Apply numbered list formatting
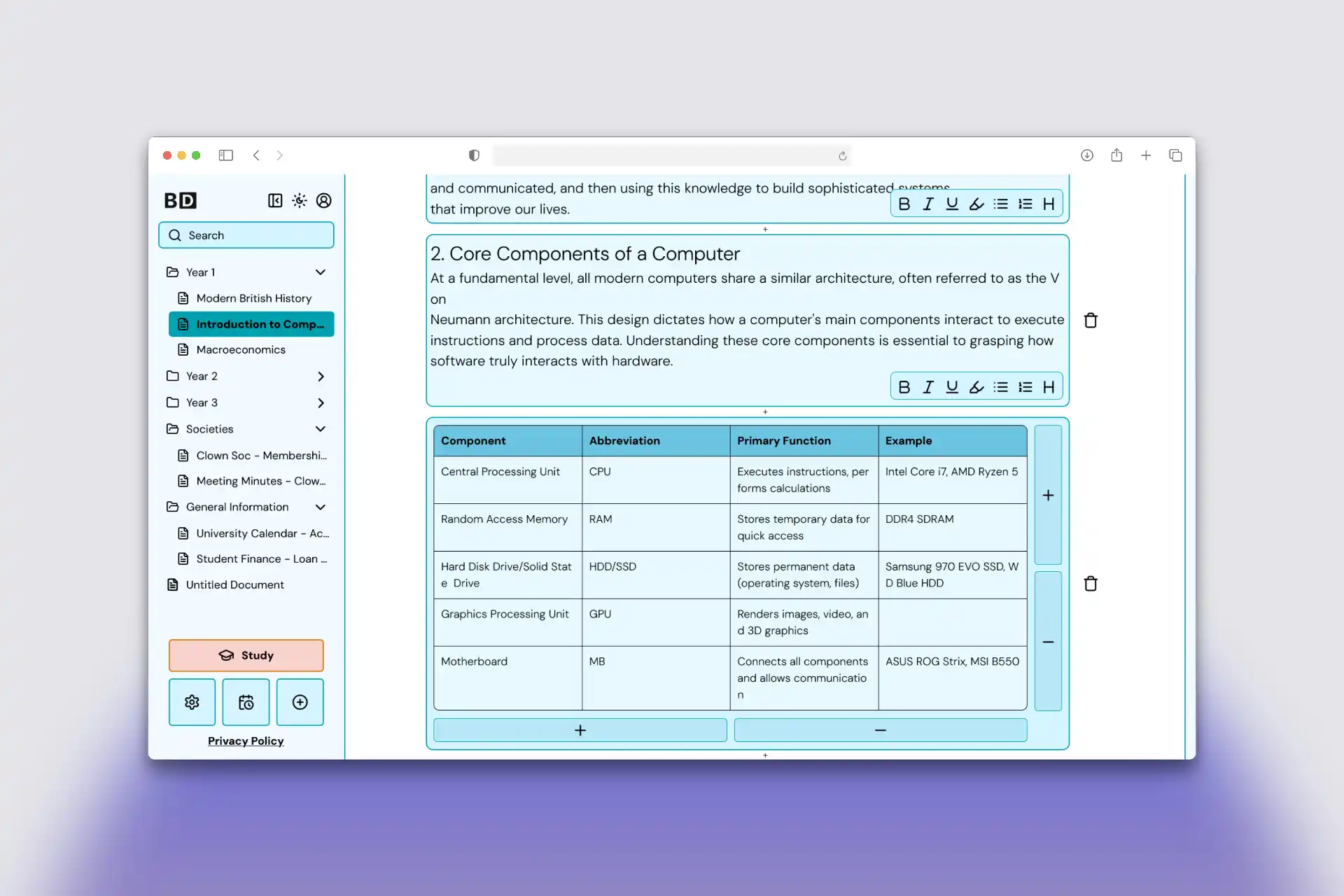The width and height of the screenshot is (1344, 896). 1025,386
